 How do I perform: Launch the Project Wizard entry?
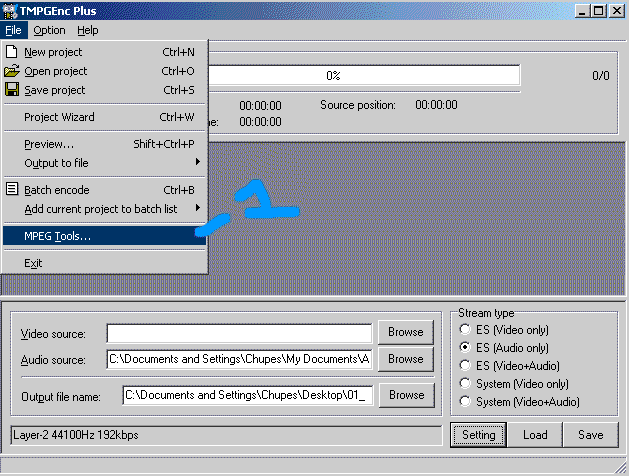[x=104, y=117]
